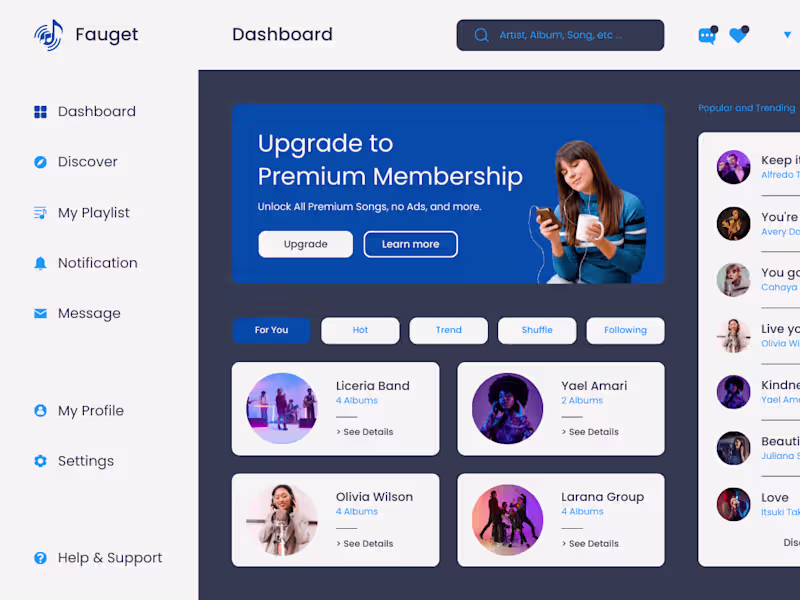This screenshot has height=600, width=800.
Task: Open the Message envelope icon
Action: coord(40,313)
